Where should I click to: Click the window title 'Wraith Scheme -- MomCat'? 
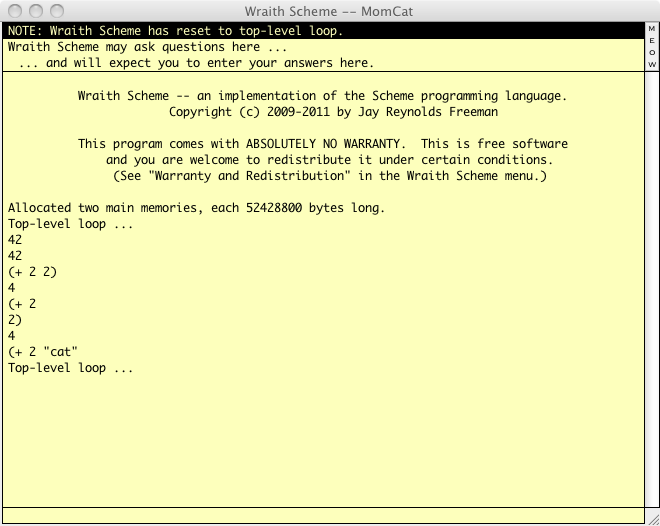point(330,11)
